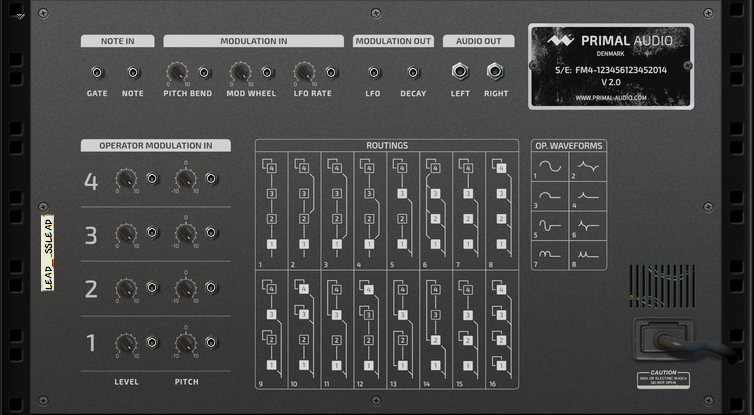
Task: Click operator 3 LEVEL input jack
Action: click(x=152, y=233)
